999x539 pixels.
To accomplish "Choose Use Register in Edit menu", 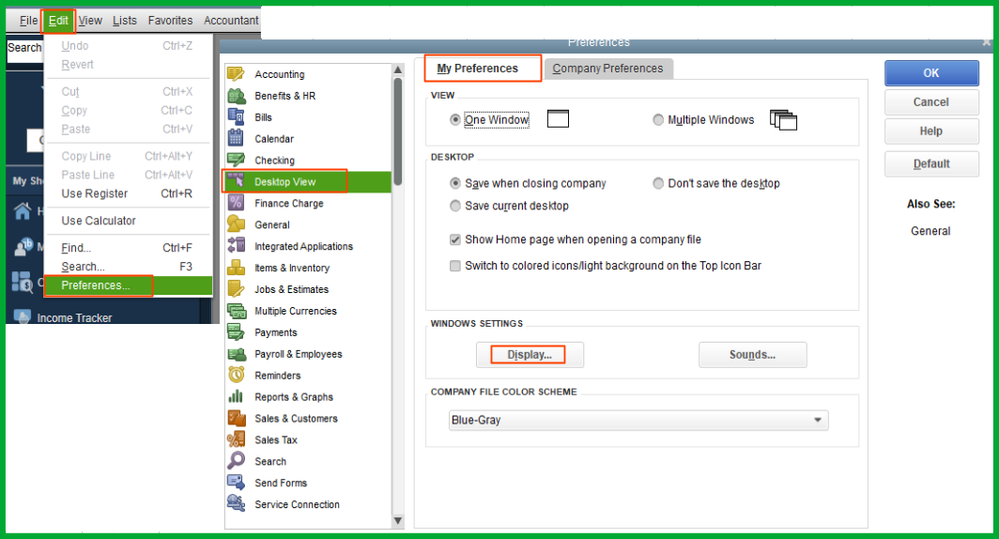I will [x=128, y=194].
